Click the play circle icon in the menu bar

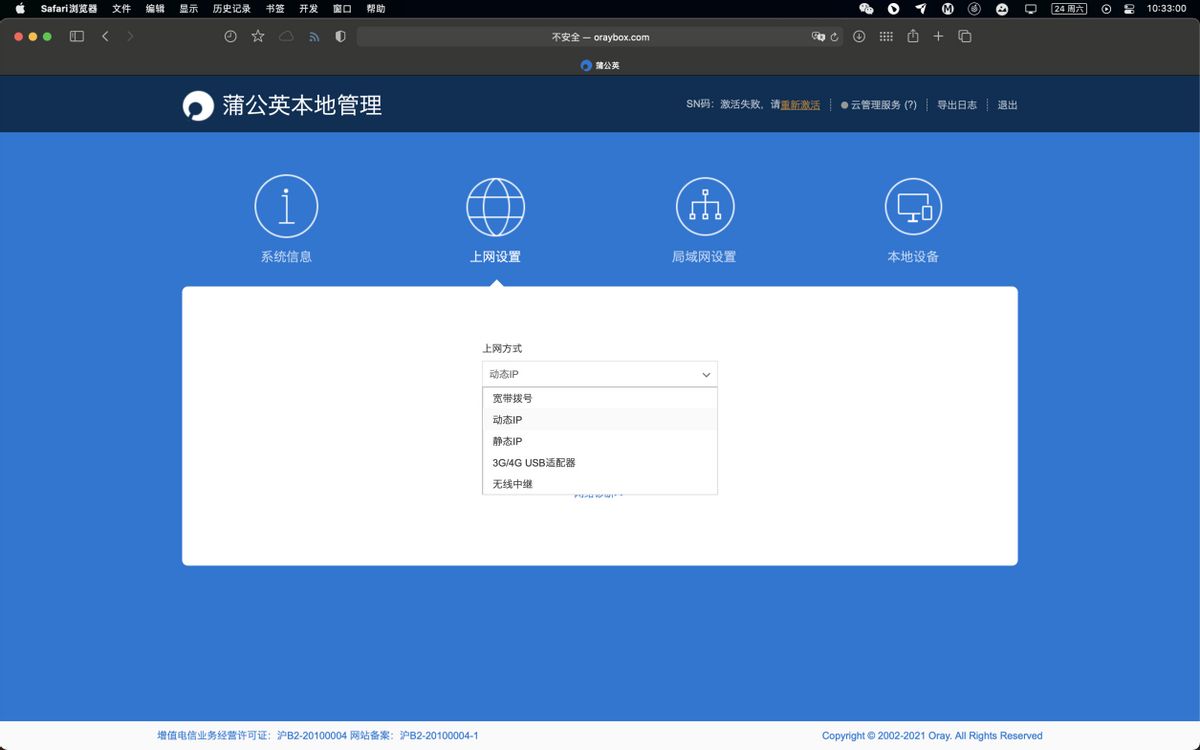point(1106,9)
